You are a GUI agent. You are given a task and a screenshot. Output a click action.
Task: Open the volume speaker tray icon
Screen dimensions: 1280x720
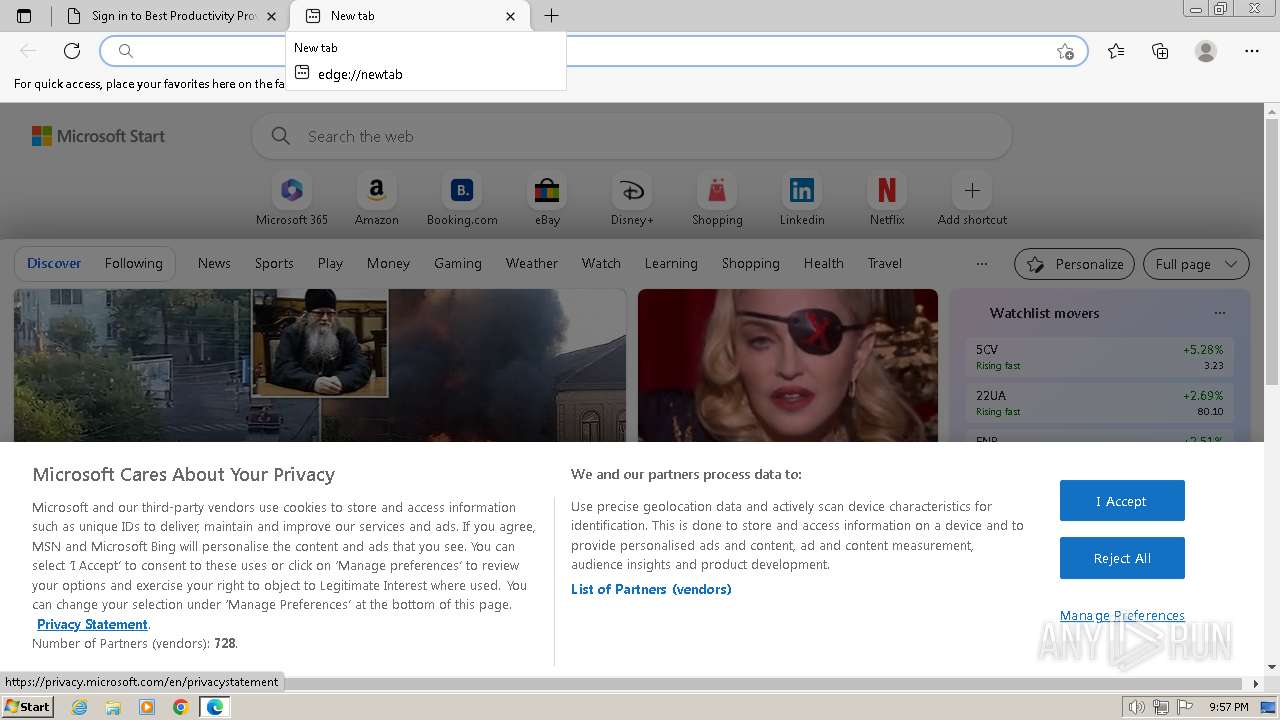click(x=1137, y=707)
